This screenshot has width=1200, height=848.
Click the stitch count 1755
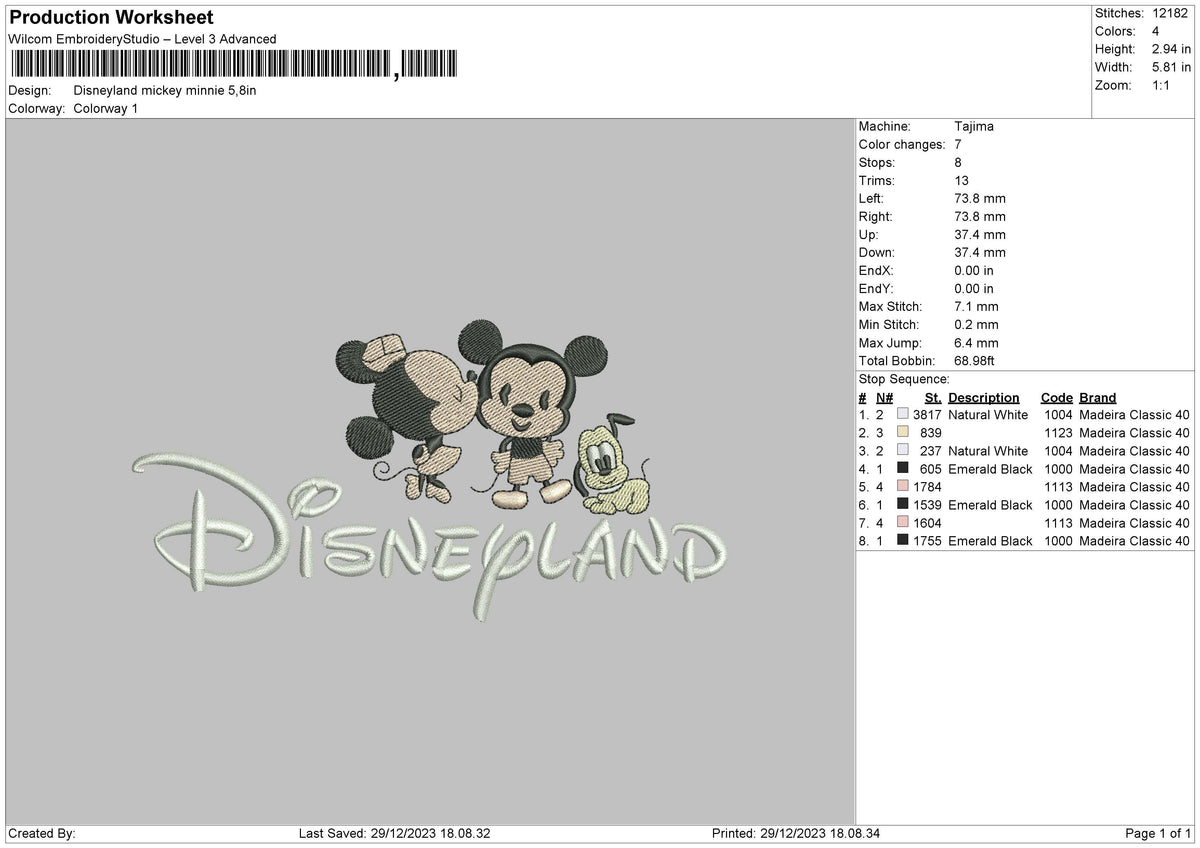click(x=927, y=541)
